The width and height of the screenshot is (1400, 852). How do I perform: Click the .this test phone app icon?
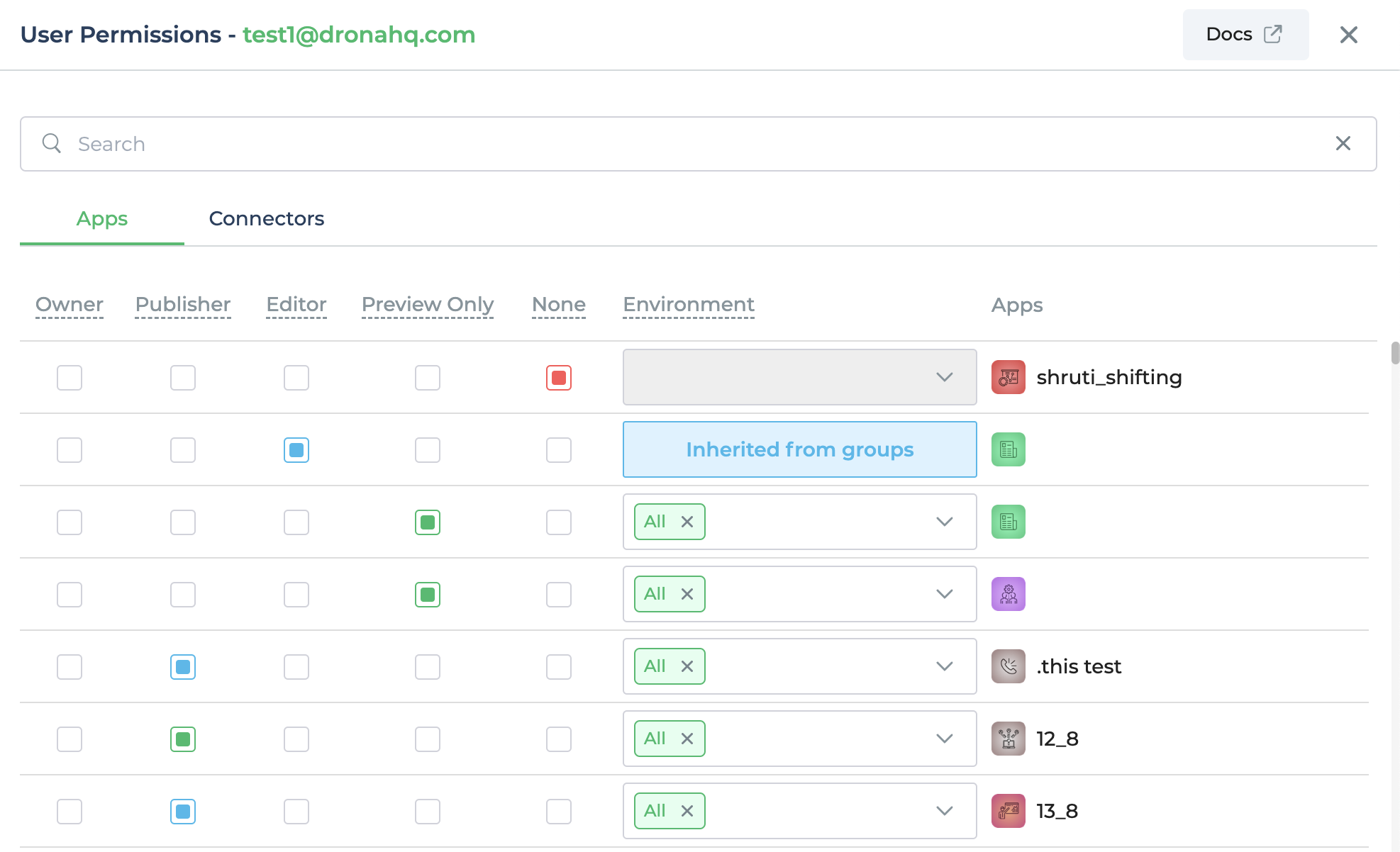click(1008, 666)
